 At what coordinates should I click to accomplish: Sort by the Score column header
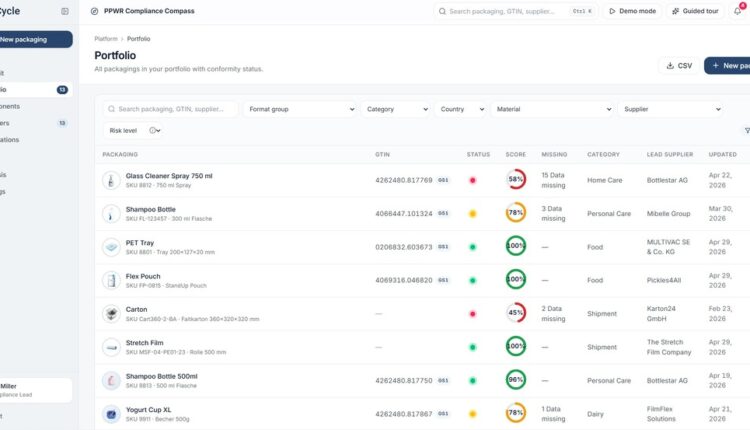click(x=516, y=154)
